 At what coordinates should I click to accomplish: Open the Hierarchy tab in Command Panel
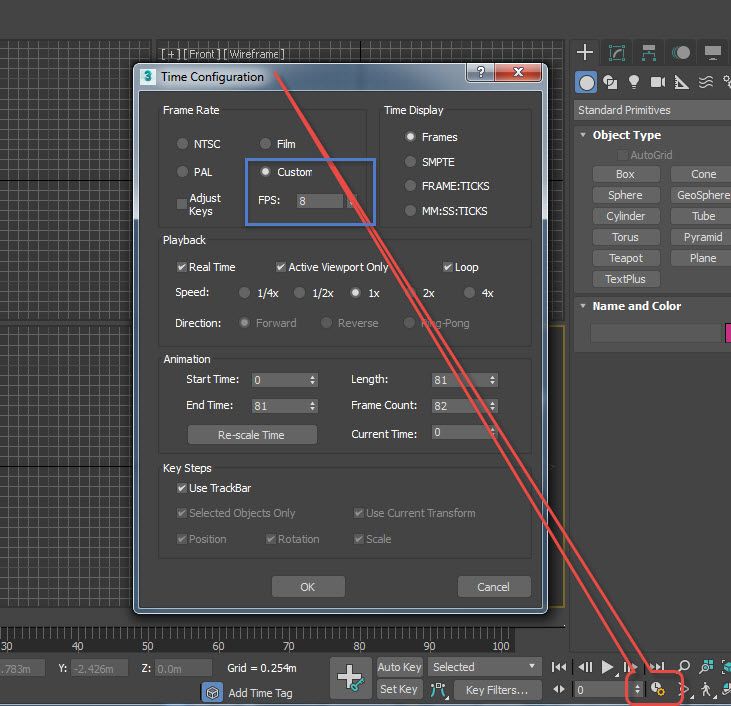pos(648,53)
